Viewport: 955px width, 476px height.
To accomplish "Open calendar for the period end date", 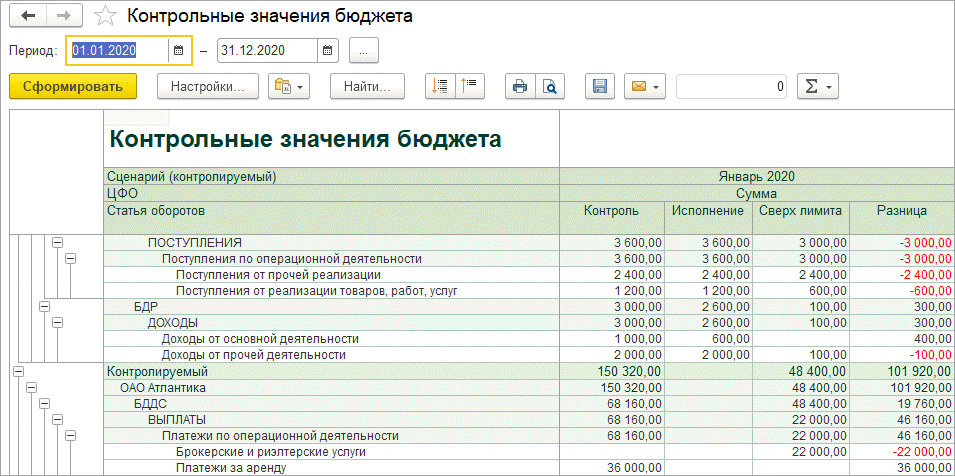I will 327,50.
